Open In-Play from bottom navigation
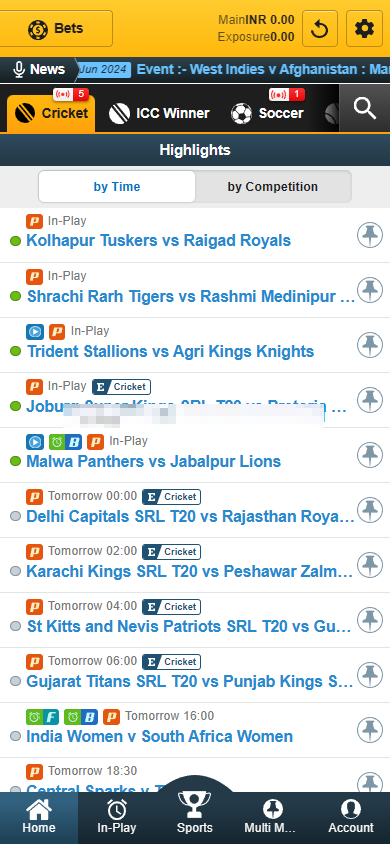 pos(117,818)
